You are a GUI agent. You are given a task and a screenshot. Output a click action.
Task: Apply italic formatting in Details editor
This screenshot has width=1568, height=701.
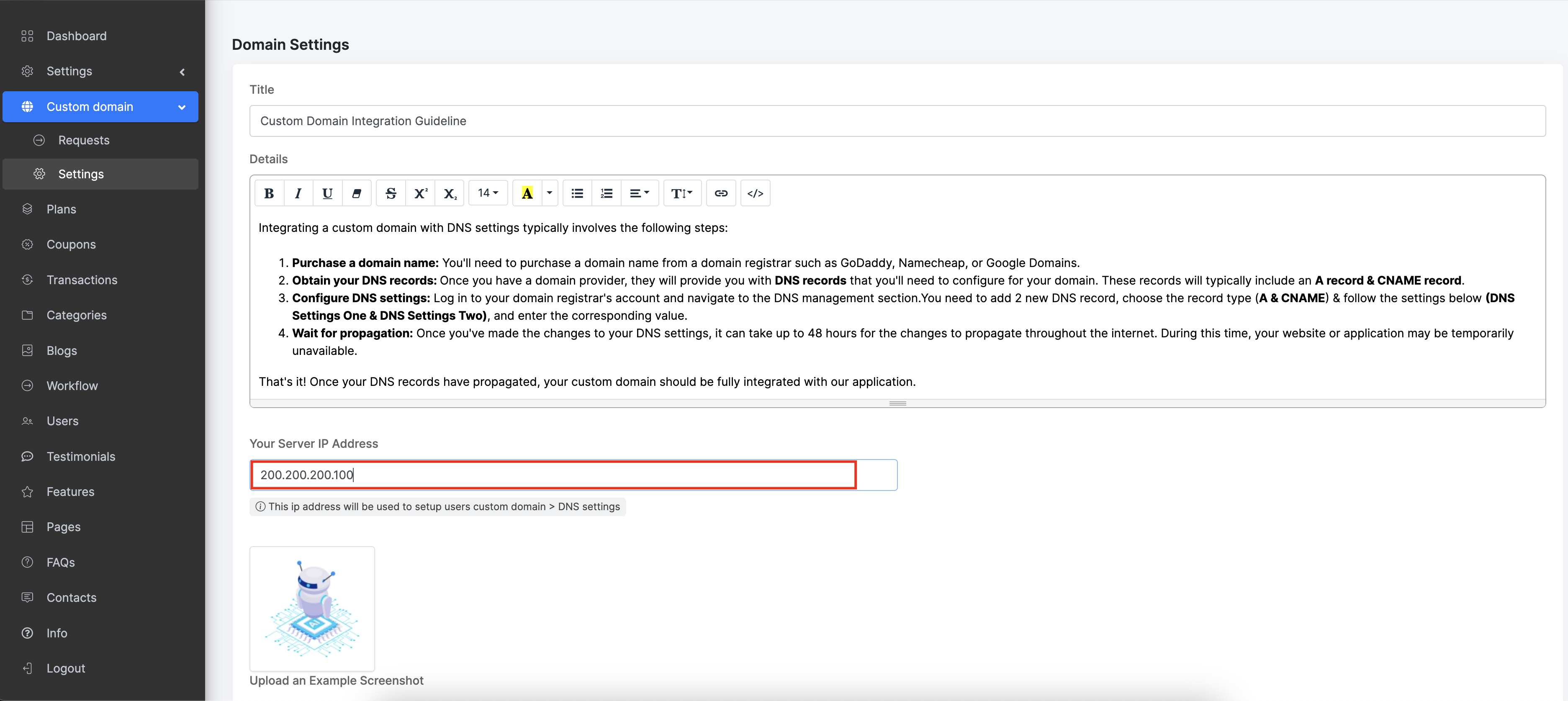coord(298,193)
